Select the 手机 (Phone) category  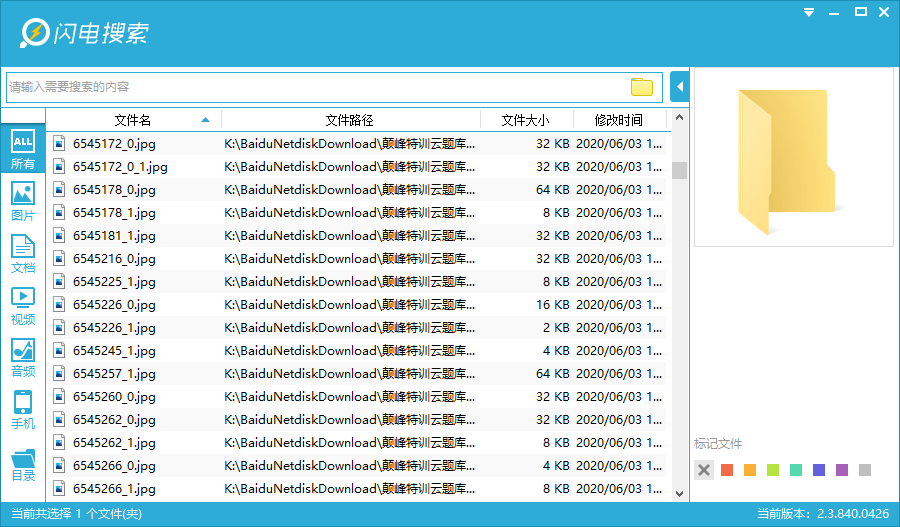click(22, 409)
